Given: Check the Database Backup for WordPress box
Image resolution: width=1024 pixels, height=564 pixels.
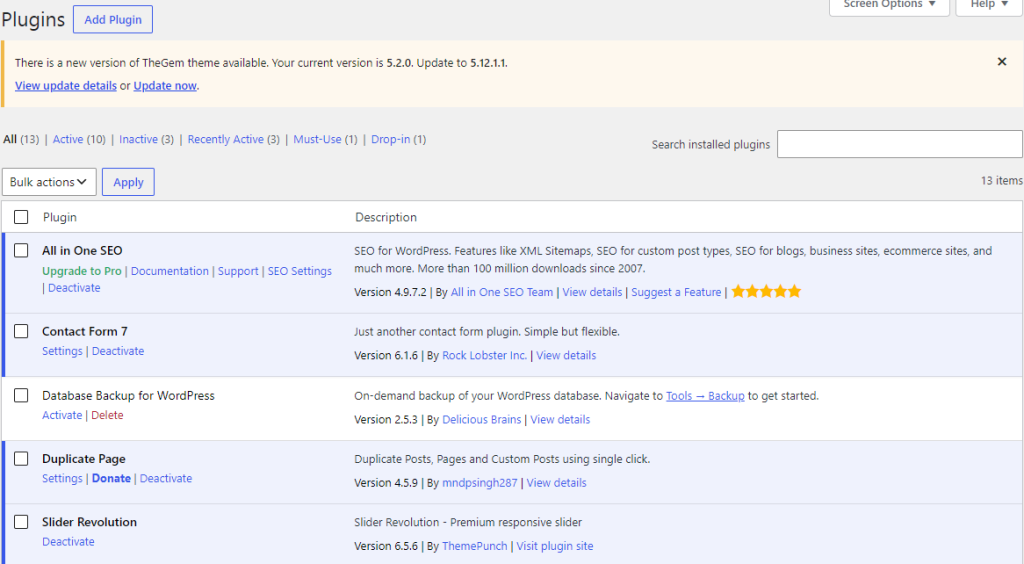Looking at the screenshot, I should (21, 395).
